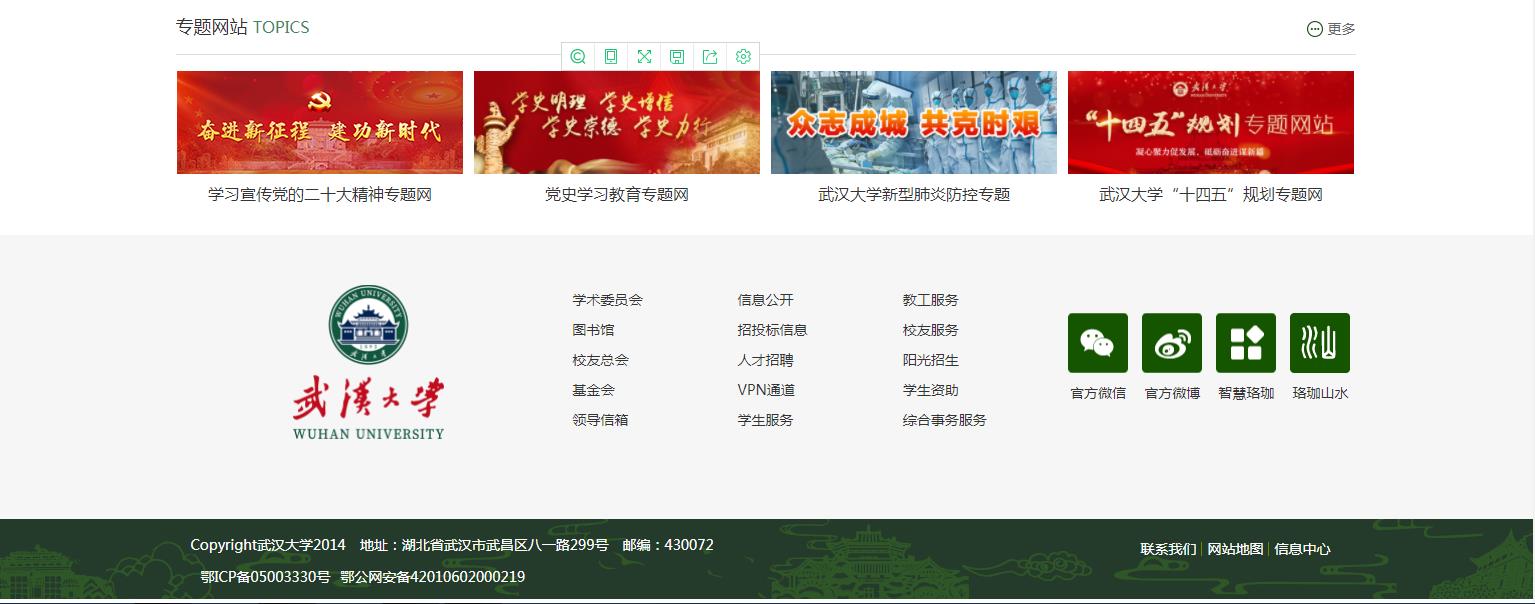The image size is (1535, 604).
Task: Visit 校友服务 link
Action: pyautogui.click(x=931, y=330)
